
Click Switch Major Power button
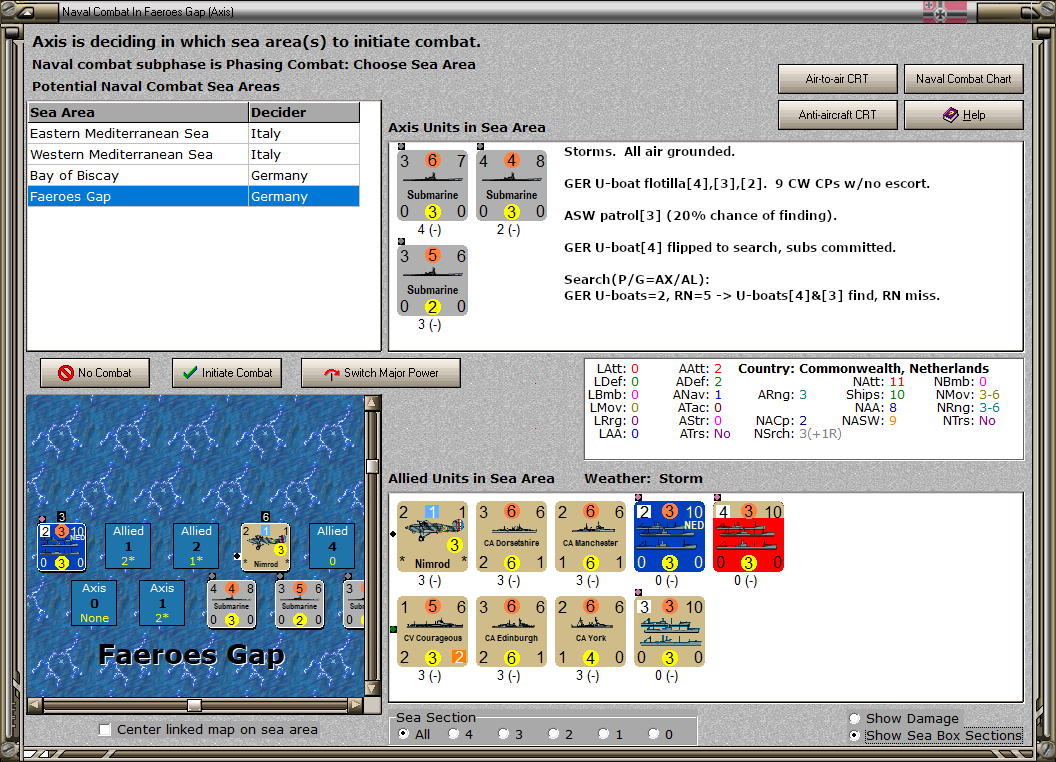(x=381, y=373)
